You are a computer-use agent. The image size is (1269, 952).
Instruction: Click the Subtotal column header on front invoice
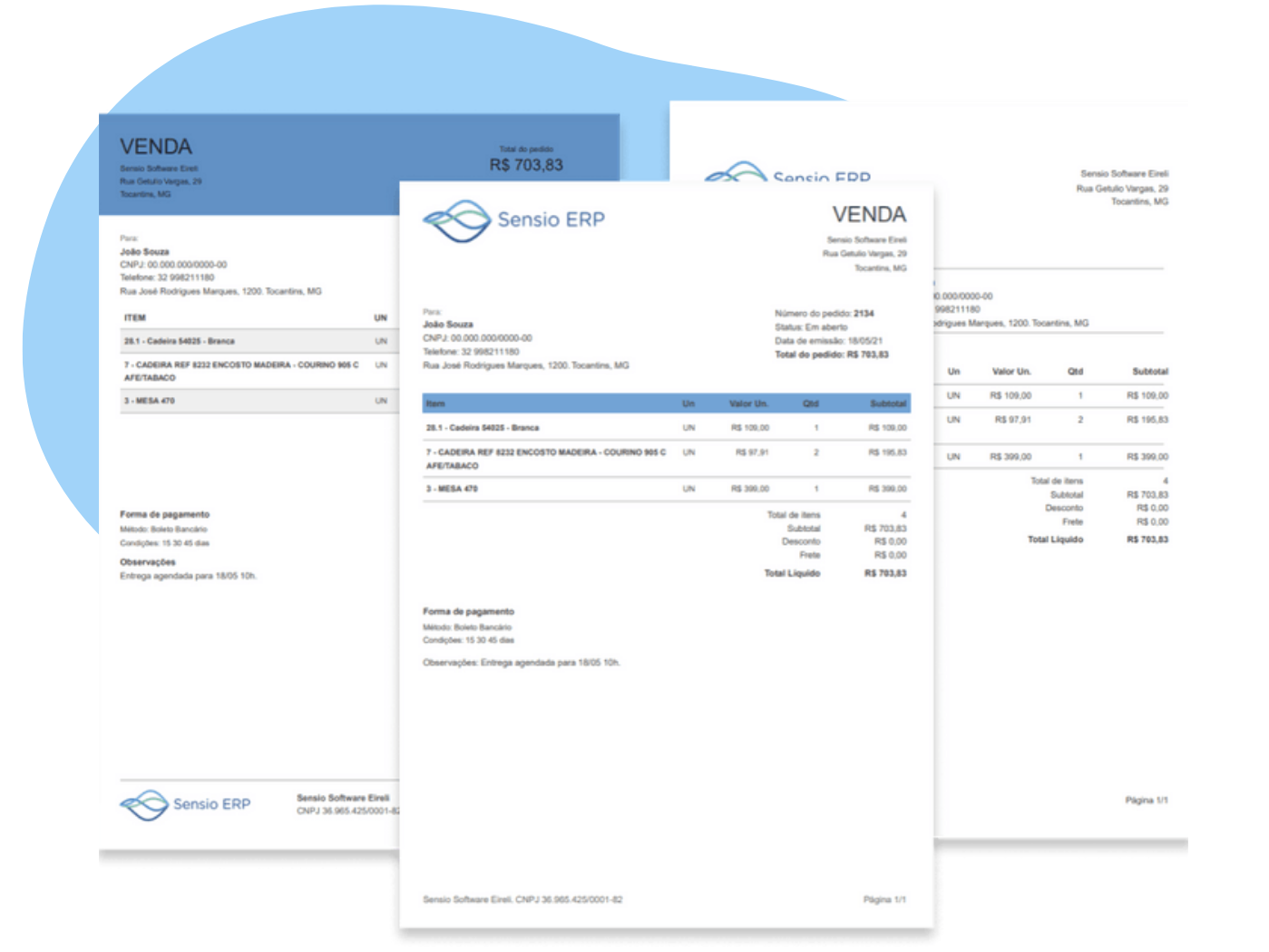pos(887,403)
